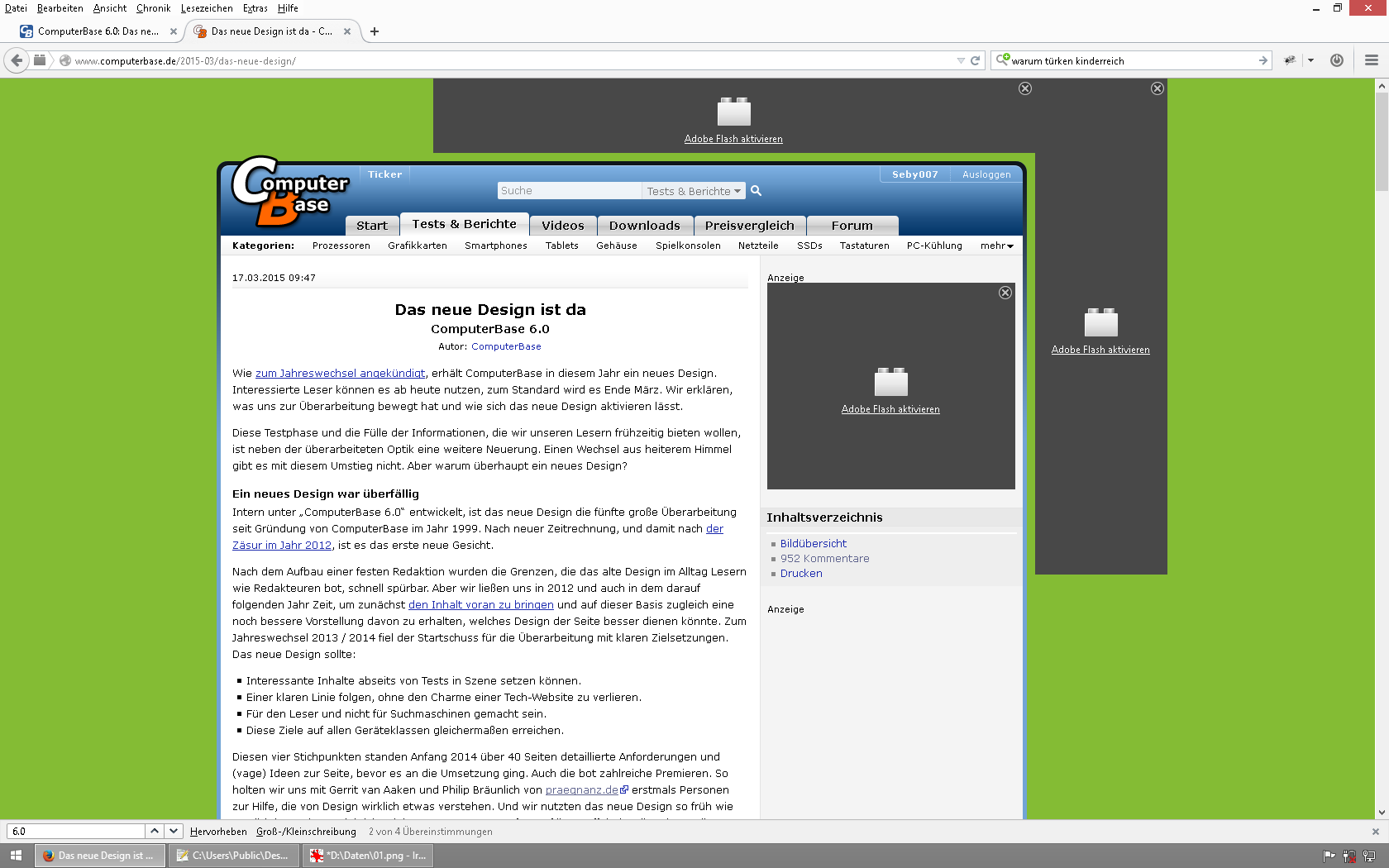Screen dimensions: 1389x868
Task: Open the Smartphones category
Action: [x=496, y=246]
